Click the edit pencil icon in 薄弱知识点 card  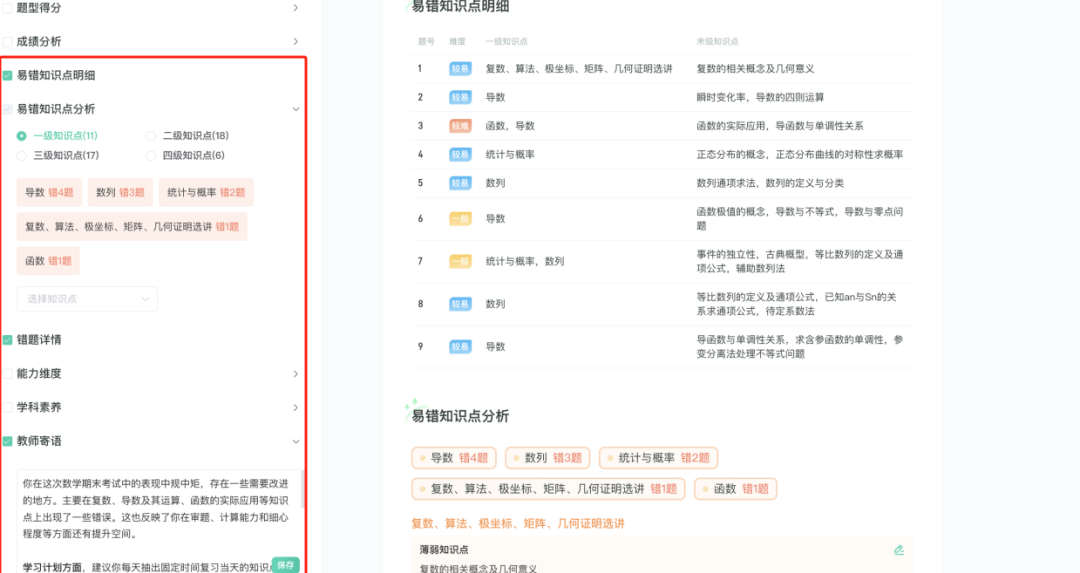tap(898, 550)
